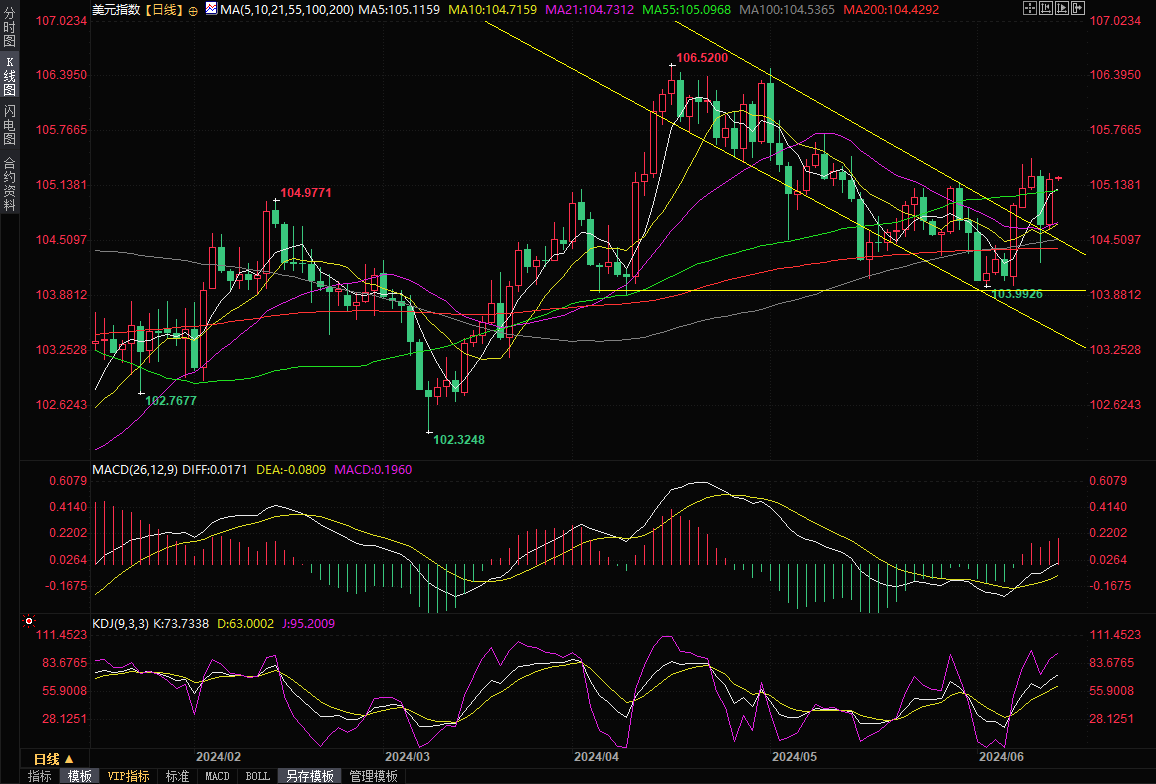
Task: Click the red arrow at latest candle
Action: tap(1058, 178)
